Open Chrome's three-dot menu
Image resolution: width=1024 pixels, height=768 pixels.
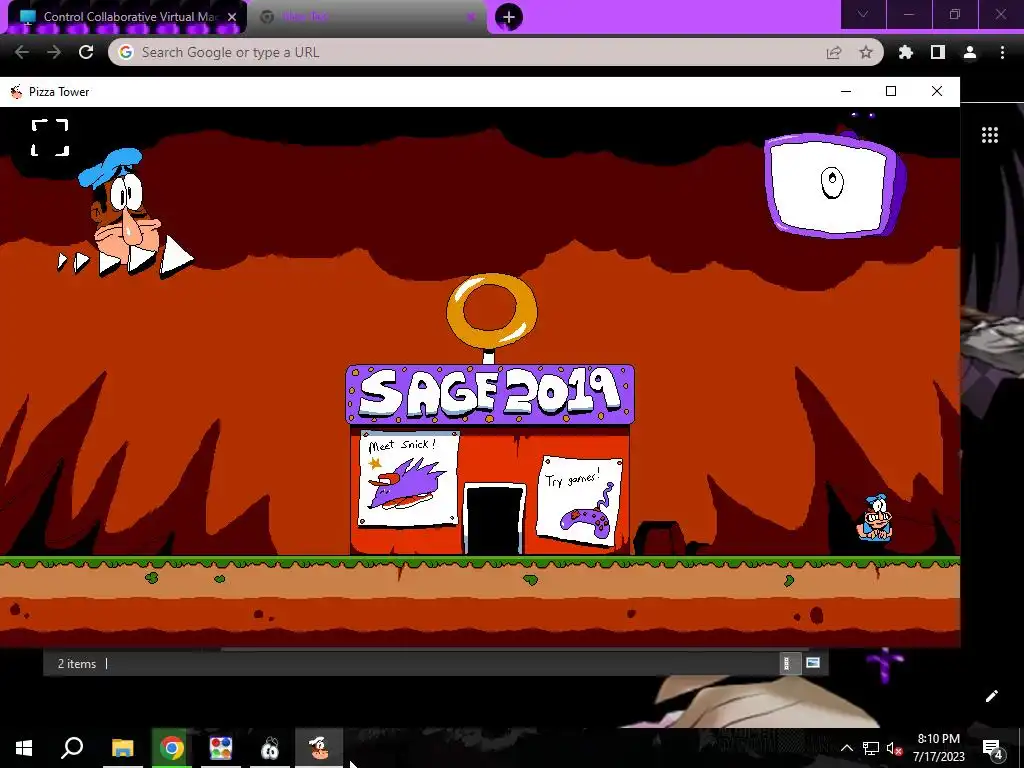tap(1002, 52)
